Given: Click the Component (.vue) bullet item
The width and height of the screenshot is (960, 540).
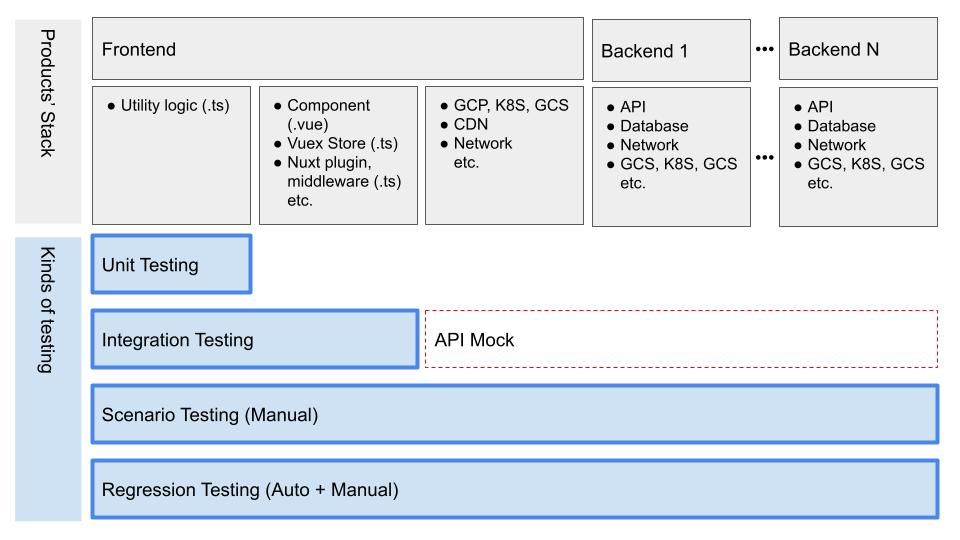Looking at the screenshot, I should tap(328, 114).
